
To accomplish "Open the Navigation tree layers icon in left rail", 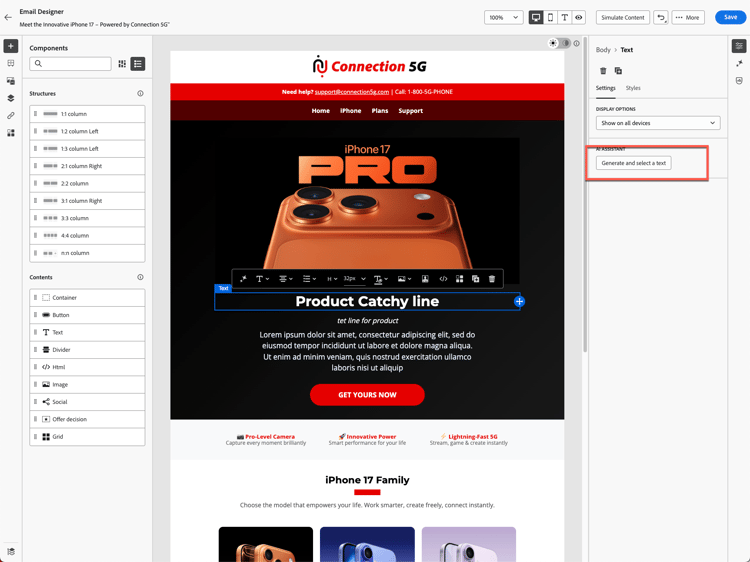I will (11, 98).
